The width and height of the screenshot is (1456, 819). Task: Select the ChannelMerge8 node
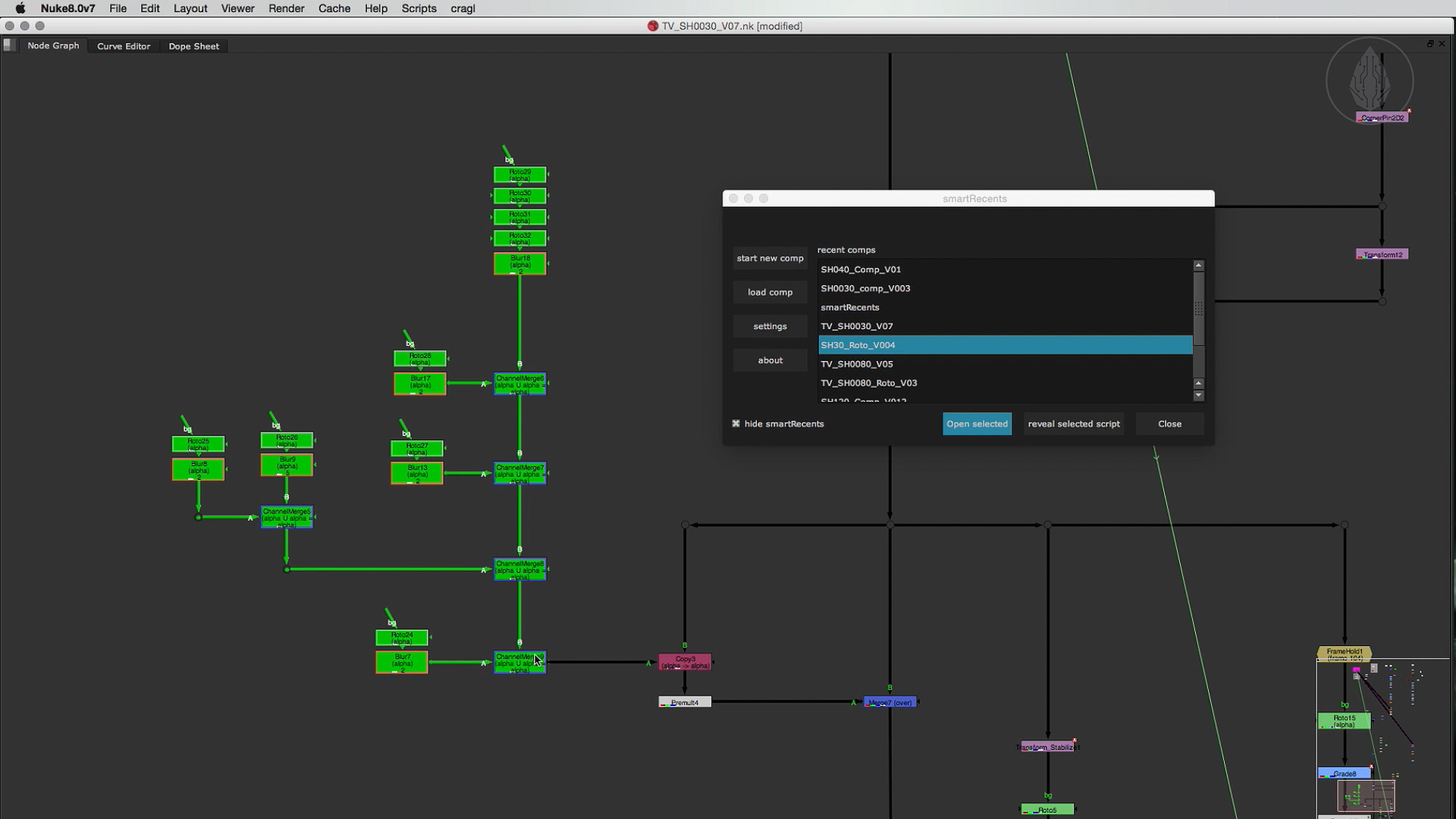point(520,570)
